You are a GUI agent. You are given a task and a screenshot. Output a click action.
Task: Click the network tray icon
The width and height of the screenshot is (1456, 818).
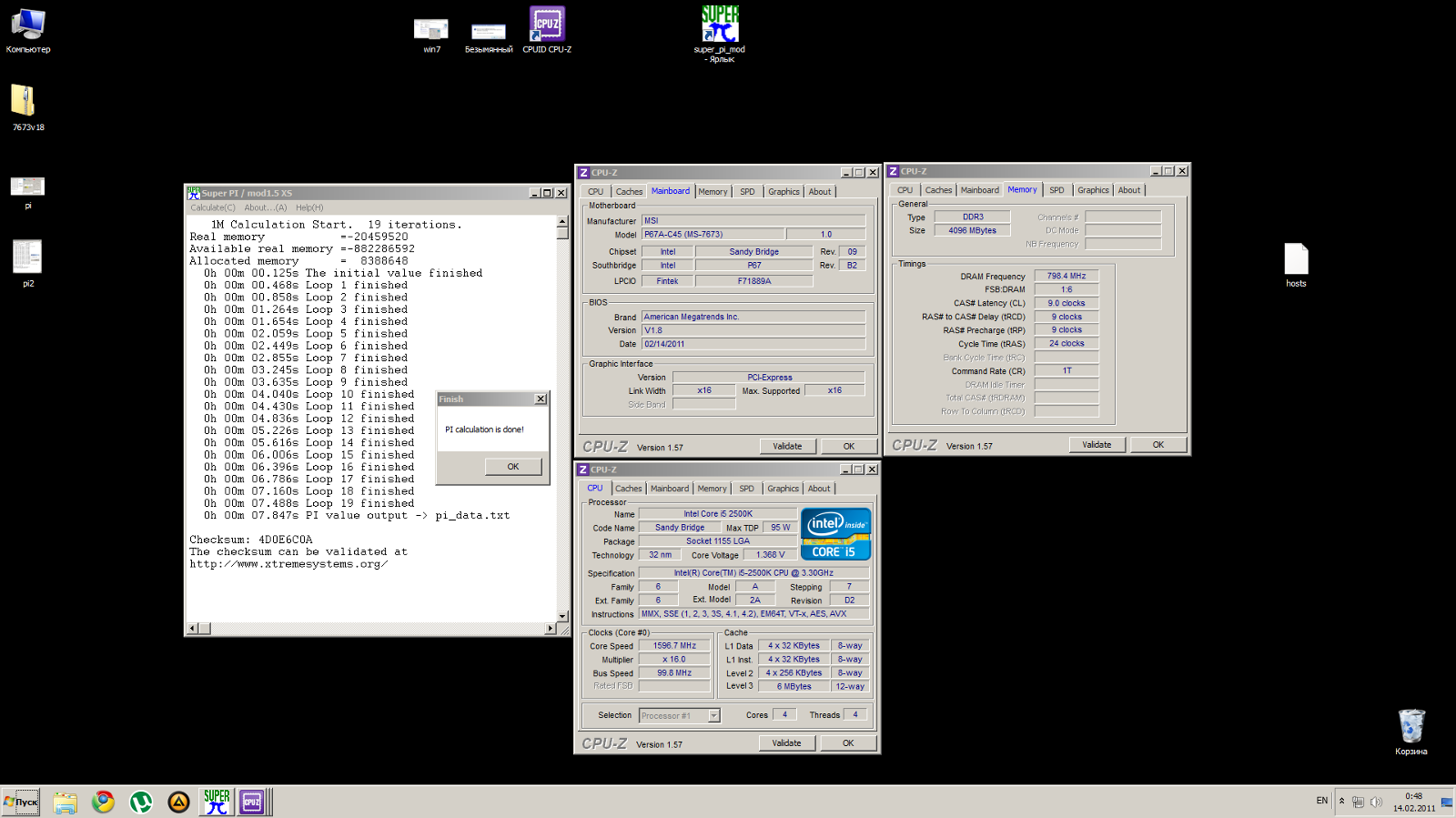coord(1358,802)
